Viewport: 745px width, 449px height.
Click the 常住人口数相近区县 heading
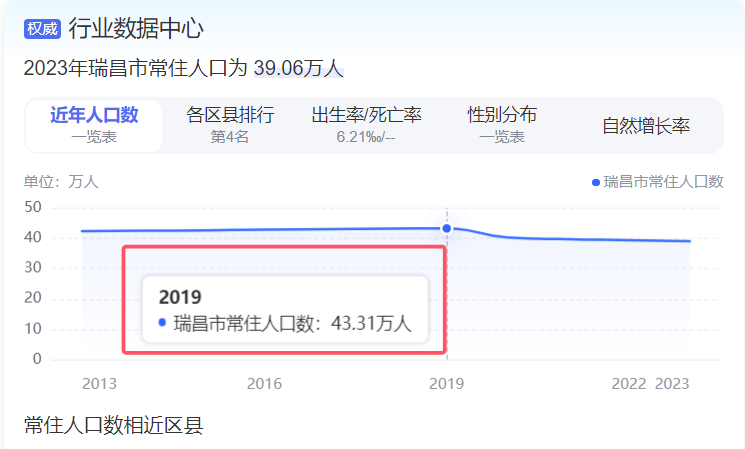tap(114, 425)
